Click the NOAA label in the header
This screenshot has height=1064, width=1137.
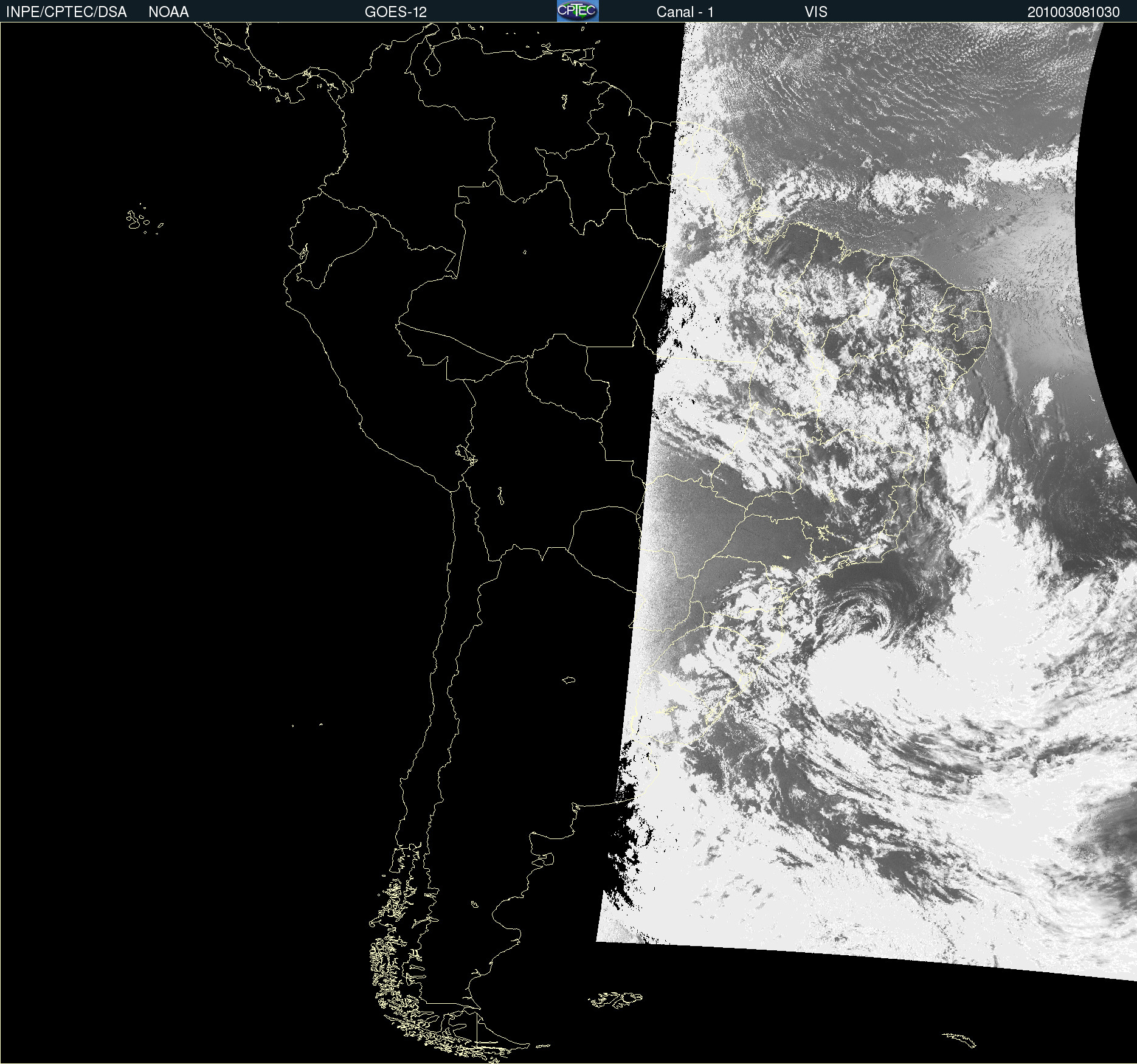tap(168, 12)
